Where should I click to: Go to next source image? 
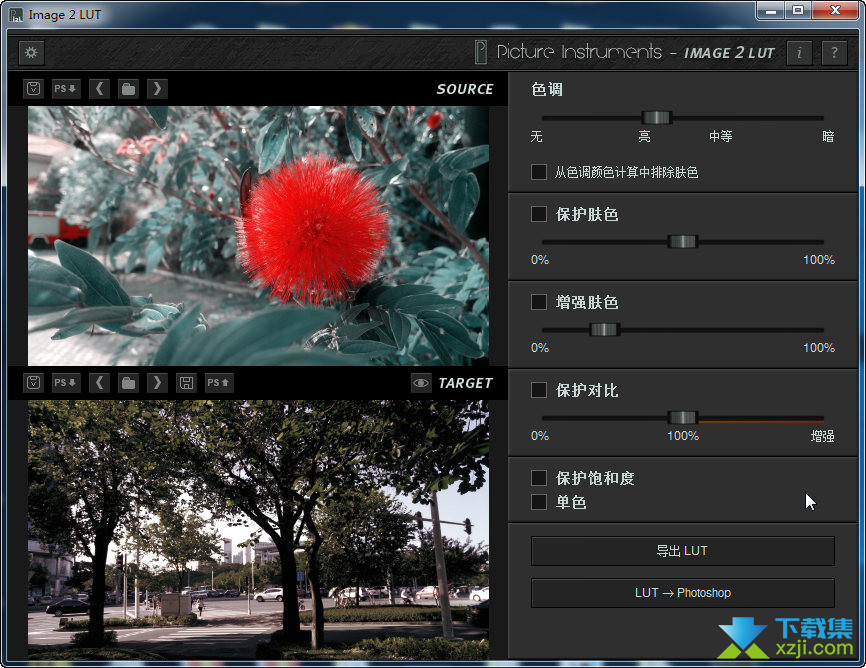click(x=157, y=88)
